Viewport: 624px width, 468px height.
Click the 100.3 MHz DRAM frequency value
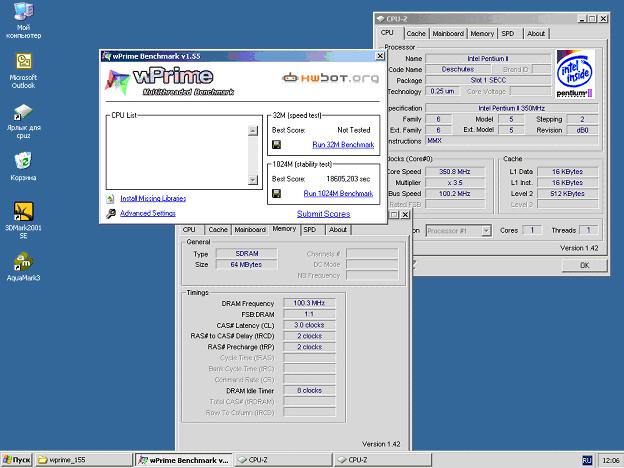pyautogui.click(x=309, y=303)
